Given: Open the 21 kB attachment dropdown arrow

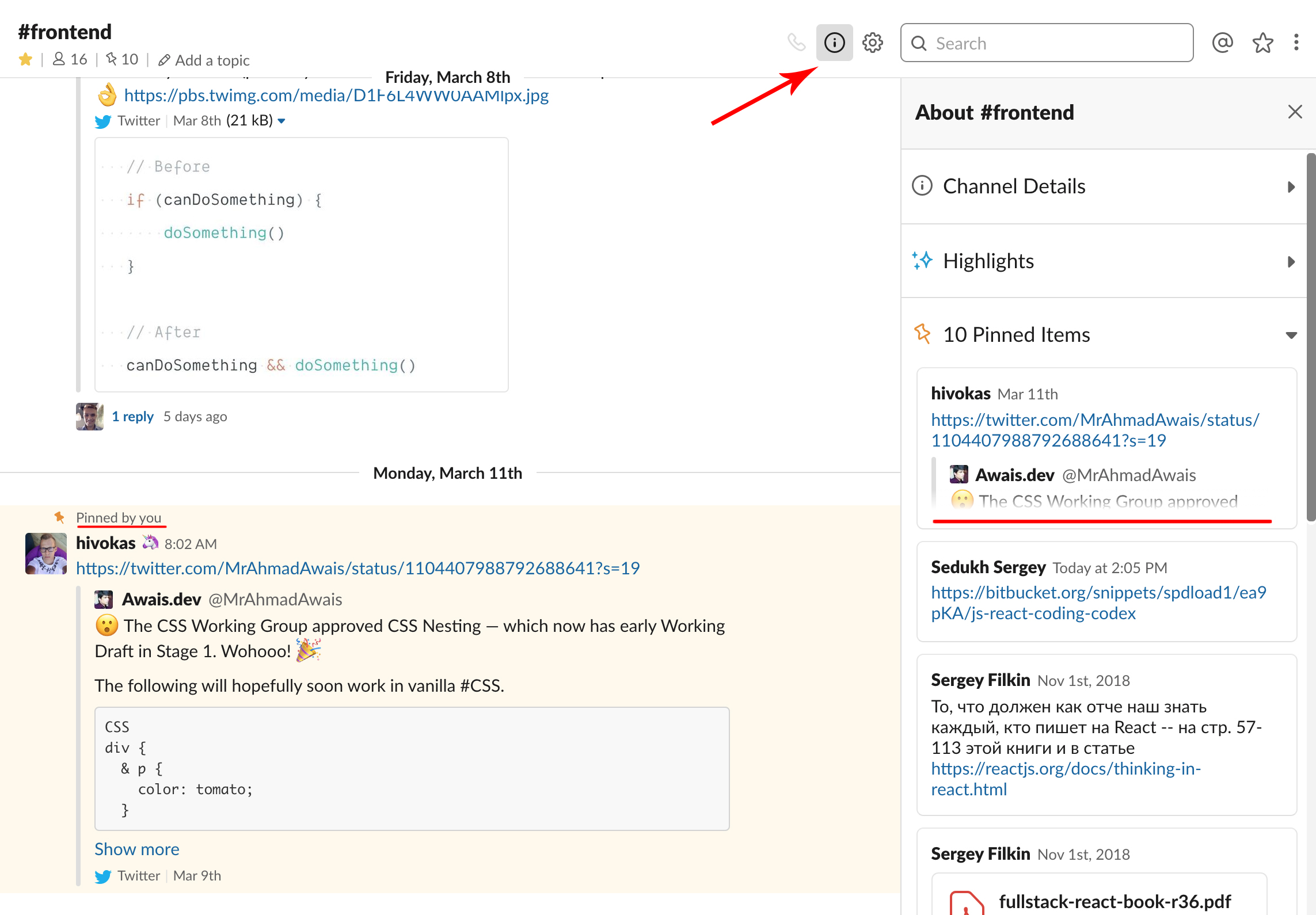Looking at the screenshot, I should 282,121.
